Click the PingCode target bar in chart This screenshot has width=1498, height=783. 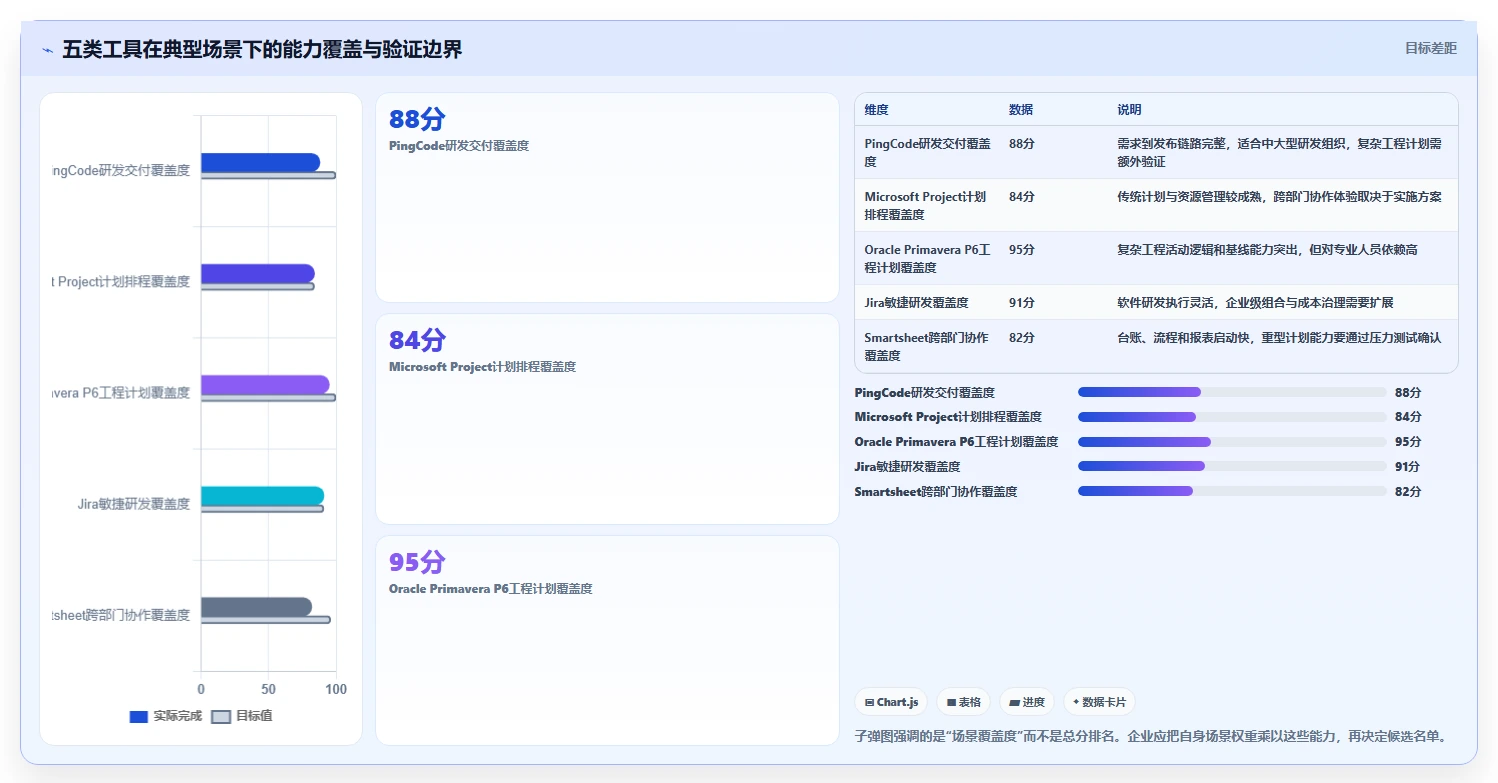268,175
